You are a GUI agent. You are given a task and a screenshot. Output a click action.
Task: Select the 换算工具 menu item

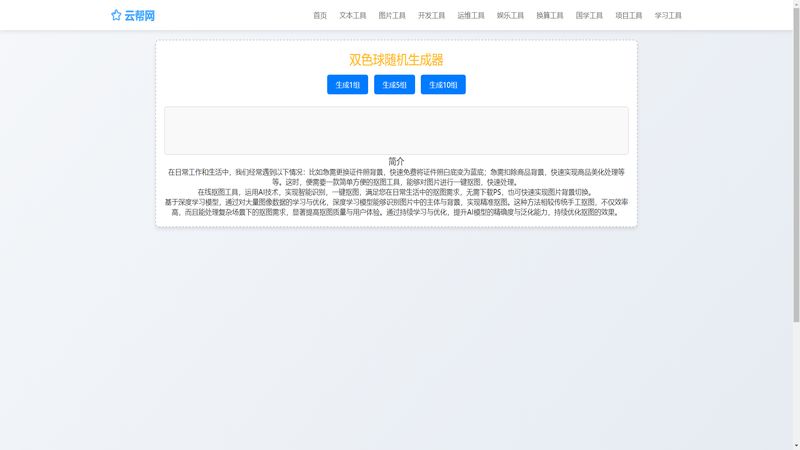point(550,16)
